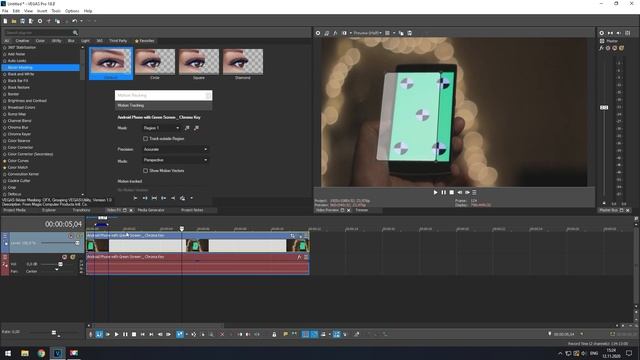Select the Diamond mask preset thumbnail
This screenshot has width=640, height=360.
tap(243, 62)
